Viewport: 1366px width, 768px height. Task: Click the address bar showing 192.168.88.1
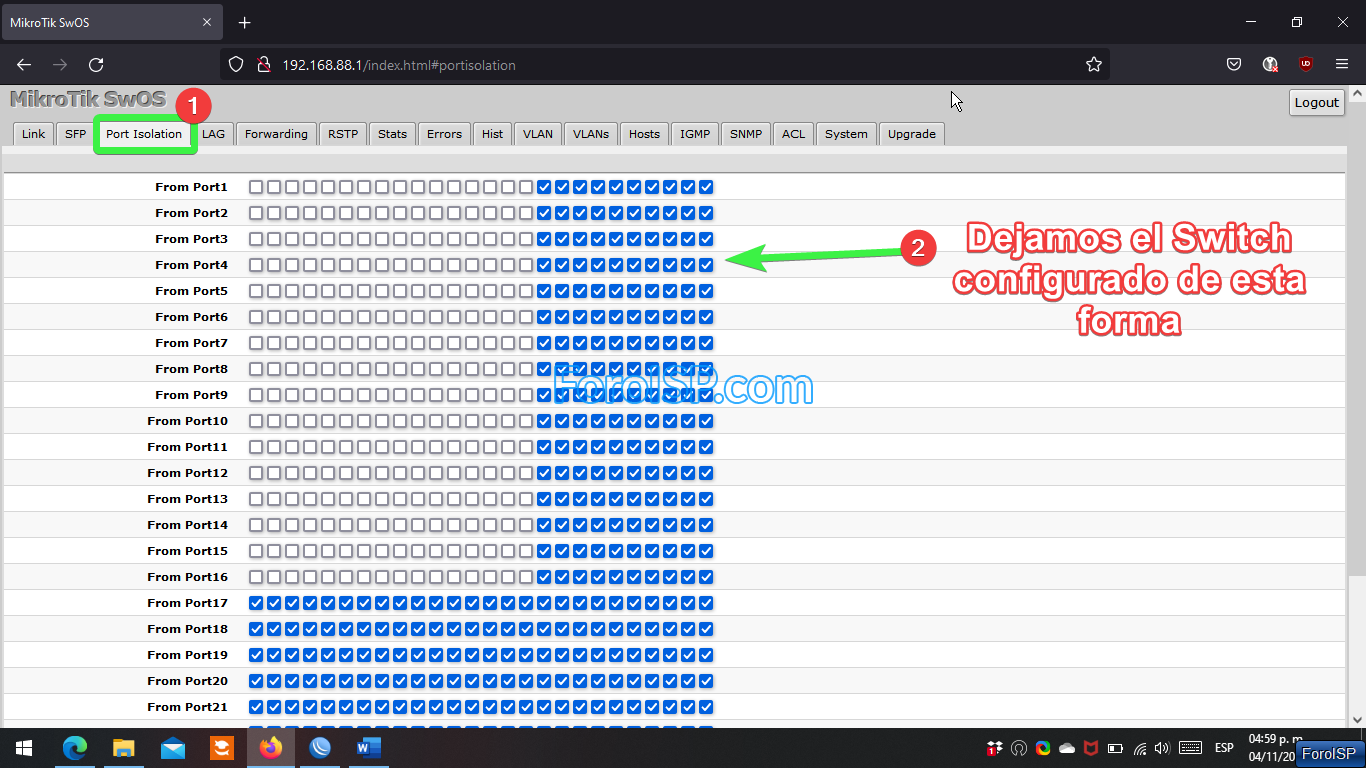660,65
